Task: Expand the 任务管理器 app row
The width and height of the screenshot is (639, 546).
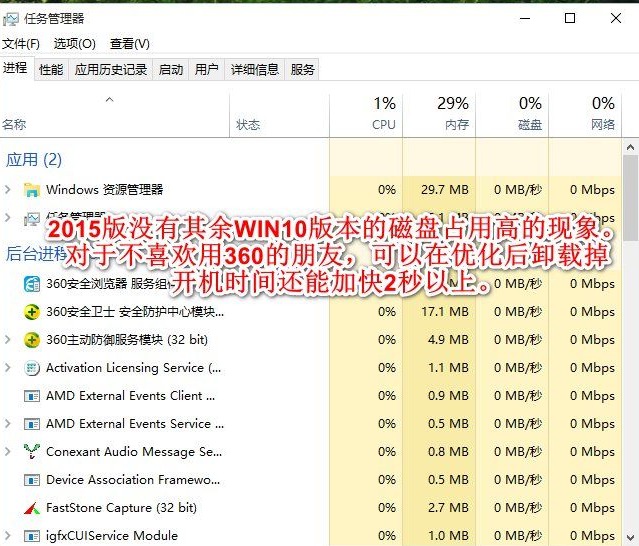Action: (x=7, y=218)
